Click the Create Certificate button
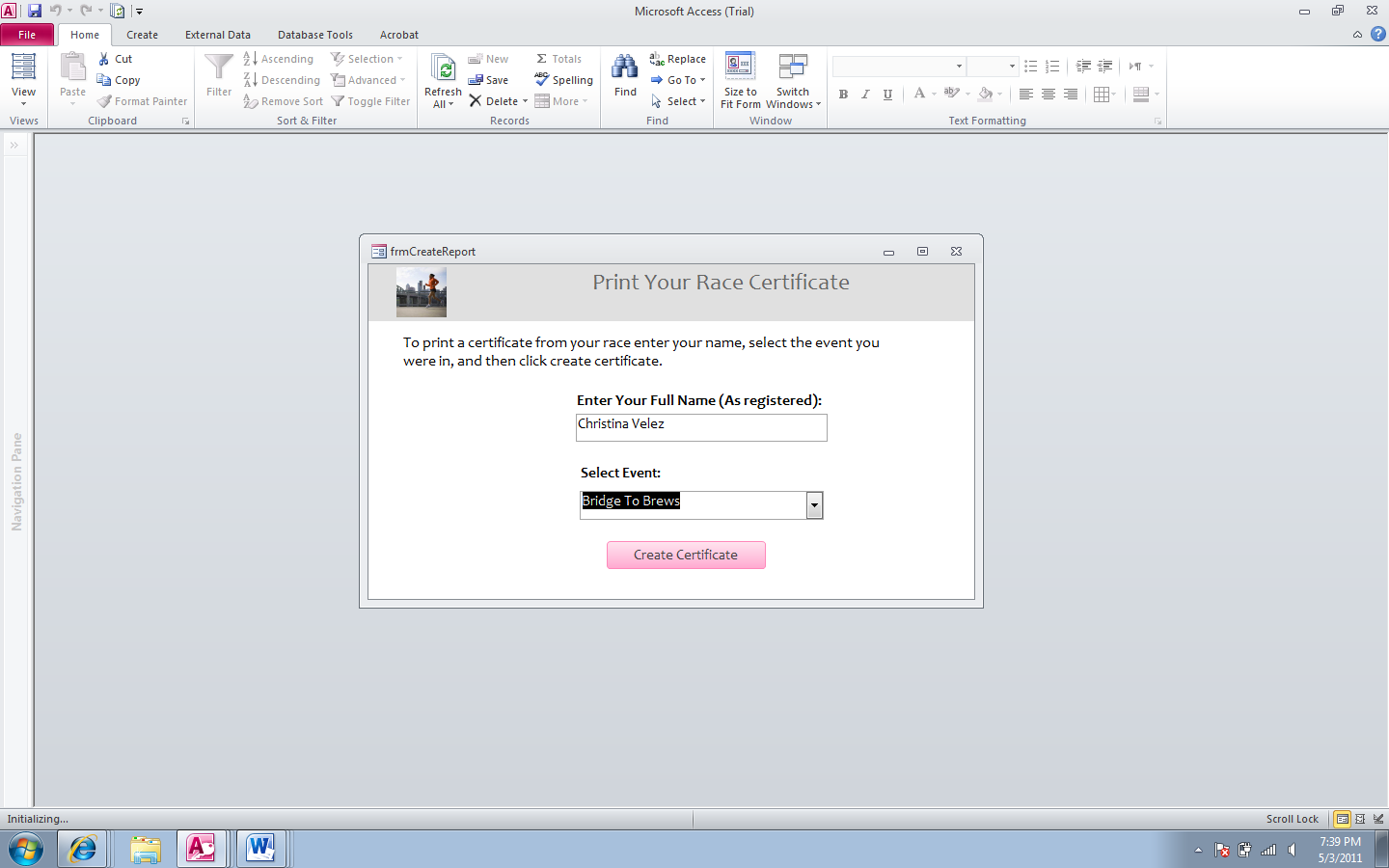This screenshot has height=868, width=1389. [686, 555]
